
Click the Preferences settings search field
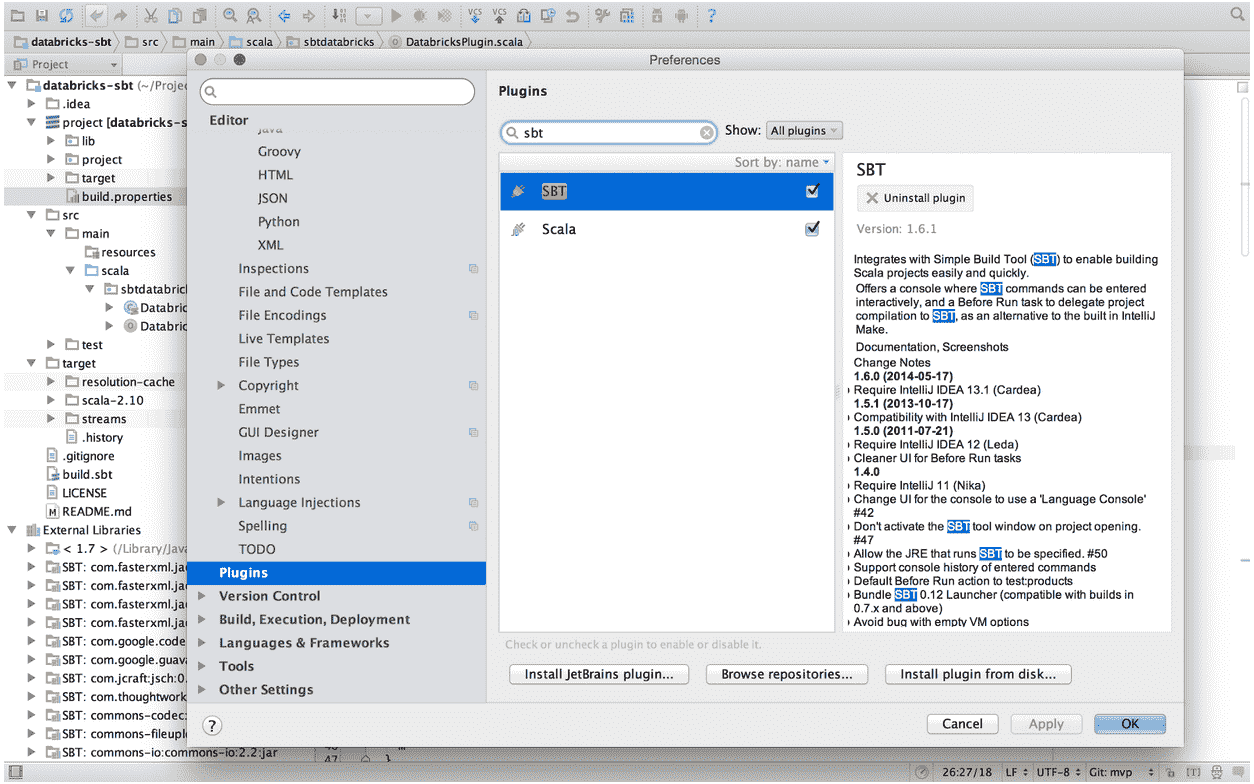pos(338,92)
